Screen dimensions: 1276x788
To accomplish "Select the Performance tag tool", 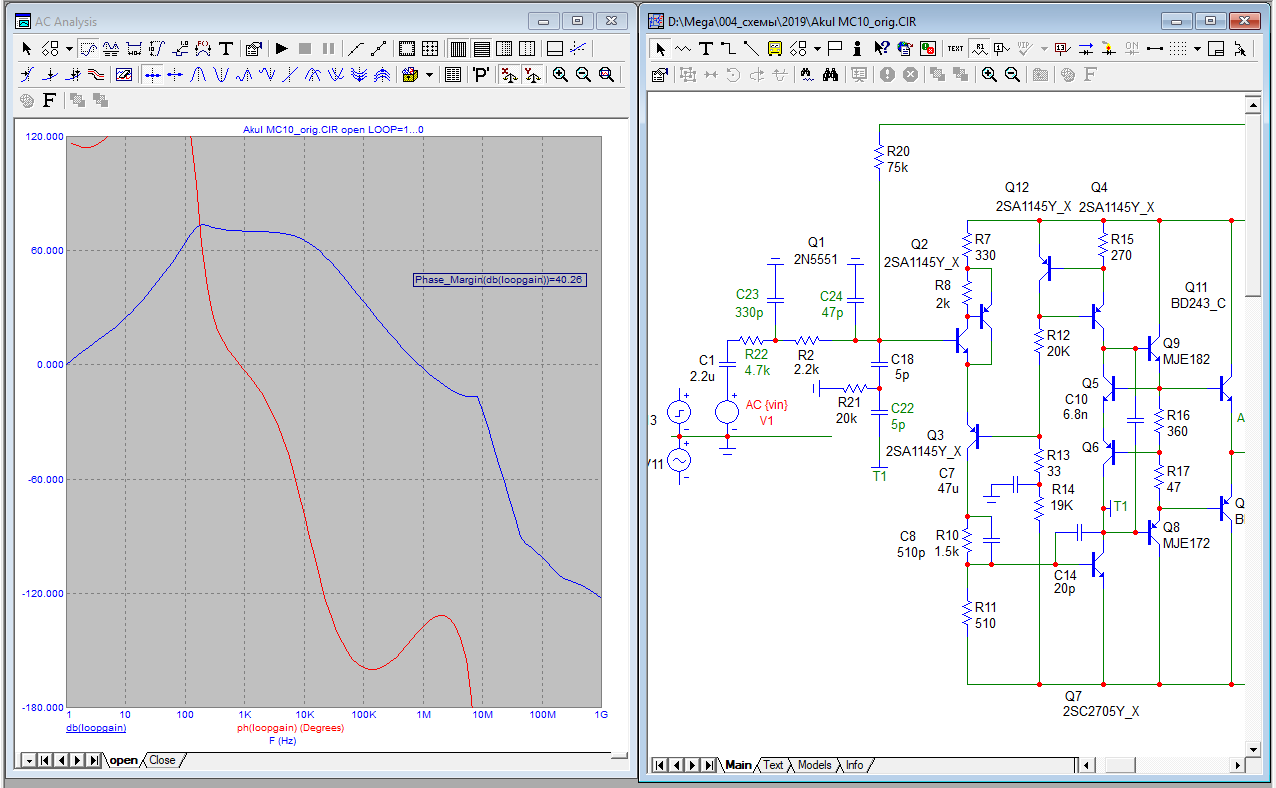I will click(x=203, y=48).
